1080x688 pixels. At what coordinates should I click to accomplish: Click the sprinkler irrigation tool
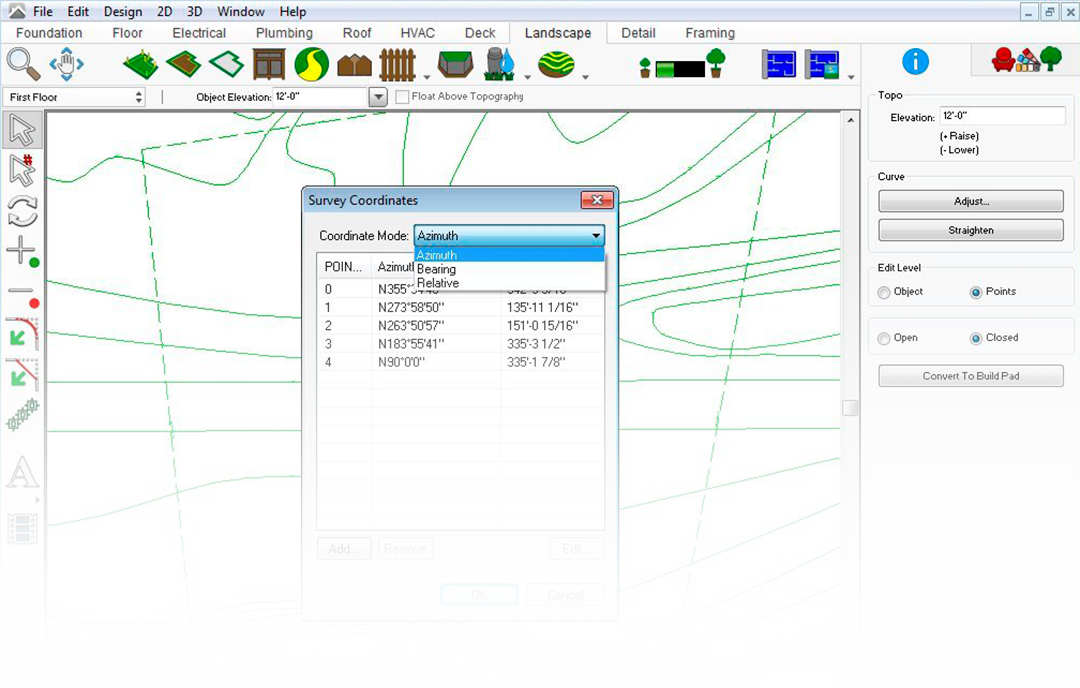click(499, 65)
